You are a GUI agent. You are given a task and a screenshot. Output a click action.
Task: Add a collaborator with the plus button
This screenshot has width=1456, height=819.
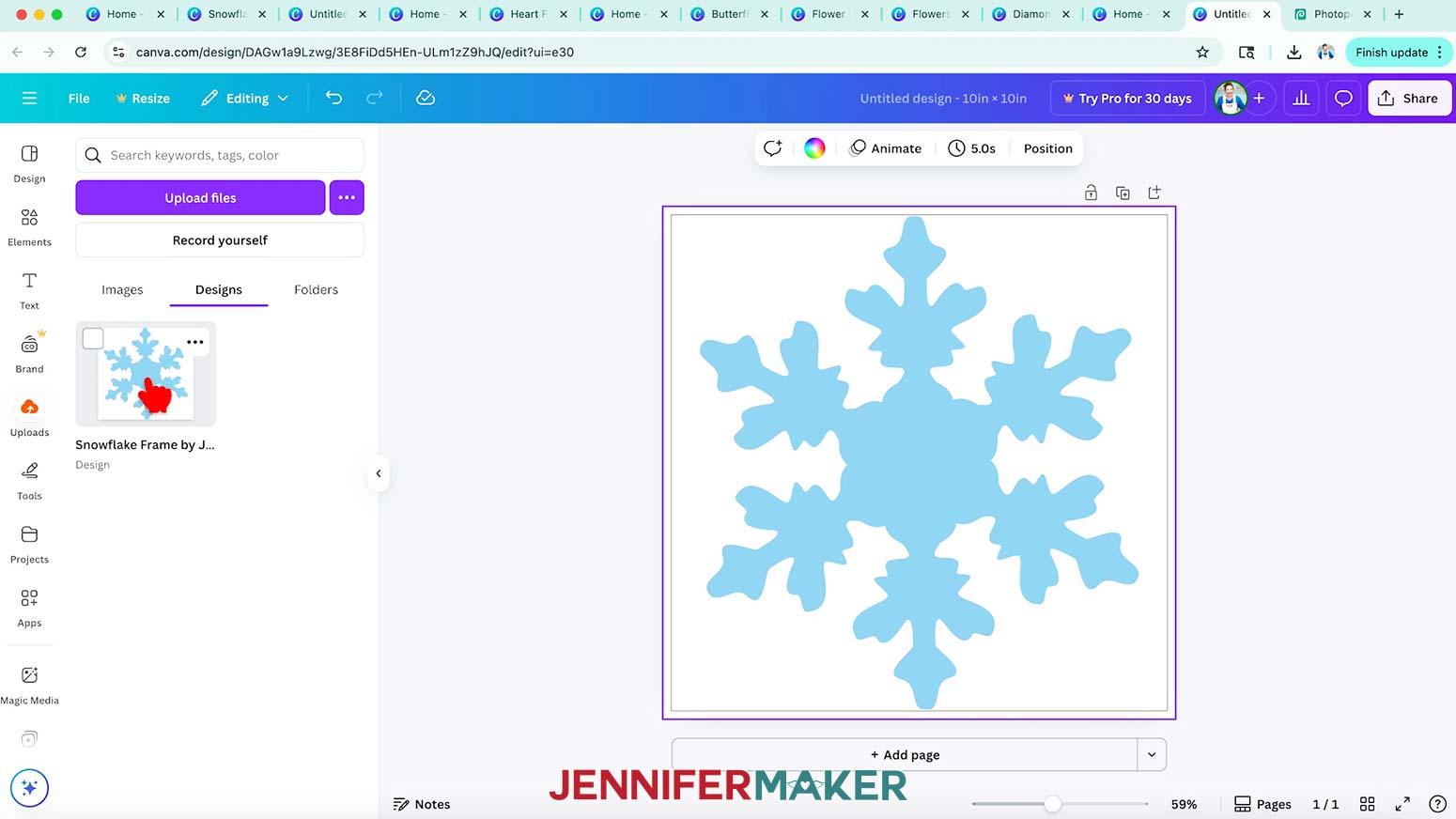pyautogui.click(x=1260, y=98)
